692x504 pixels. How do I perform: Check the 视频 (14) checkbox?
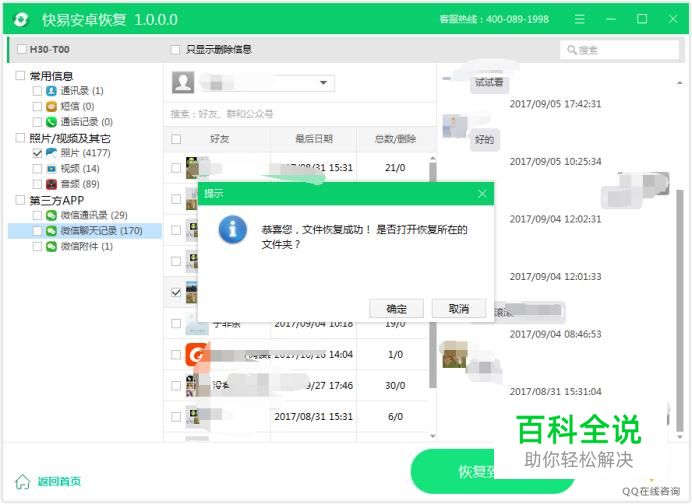tap(37, 169)
